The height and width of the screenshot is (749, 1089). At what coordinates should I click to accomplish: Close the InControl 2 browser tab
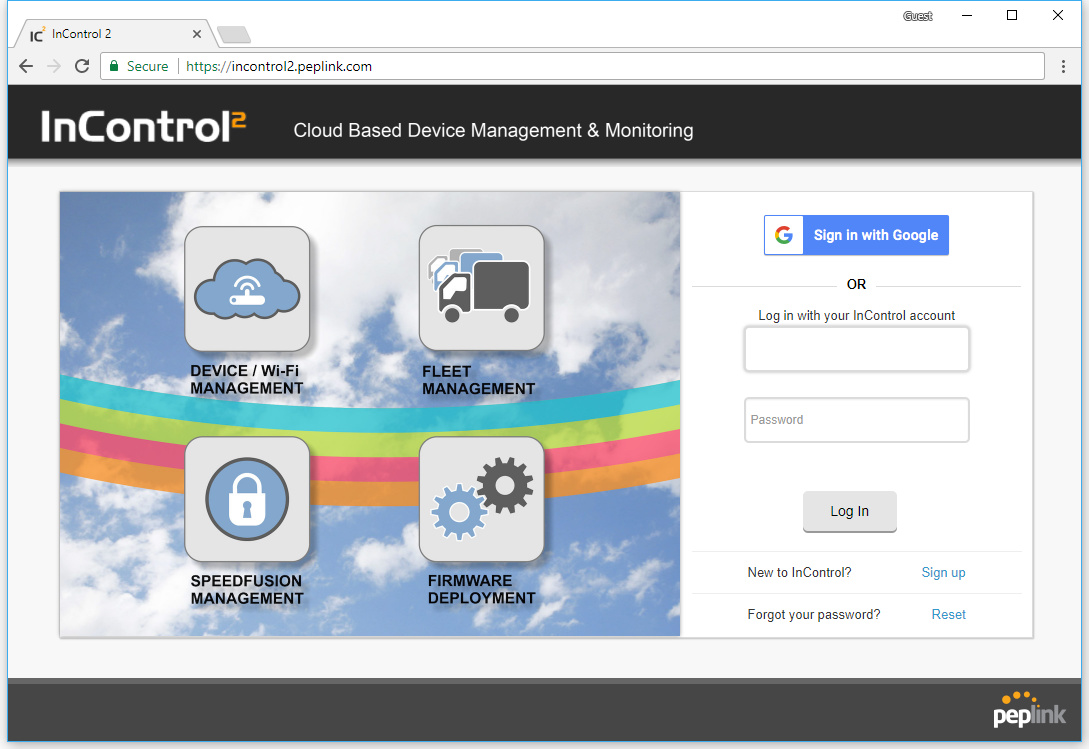click(197, 34)
